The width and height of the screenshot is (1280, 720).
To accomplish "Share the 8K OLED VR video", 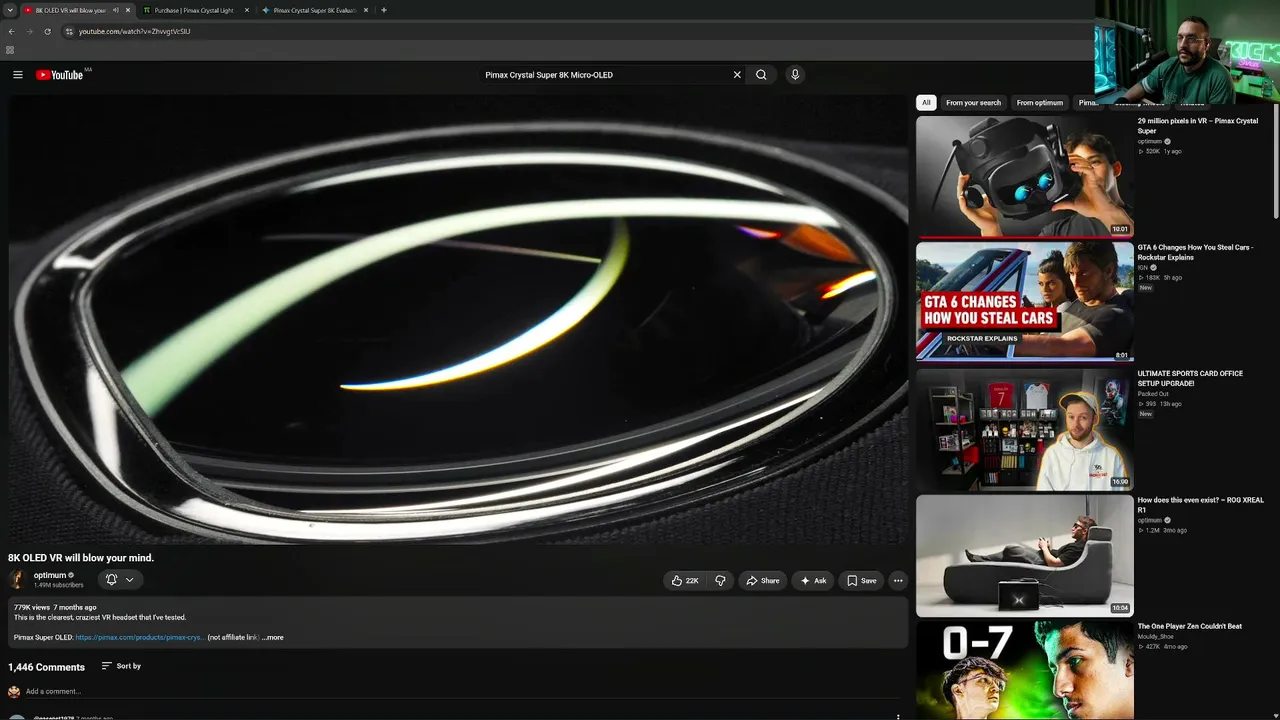I will pyautogui.click(x=763, y=580).
